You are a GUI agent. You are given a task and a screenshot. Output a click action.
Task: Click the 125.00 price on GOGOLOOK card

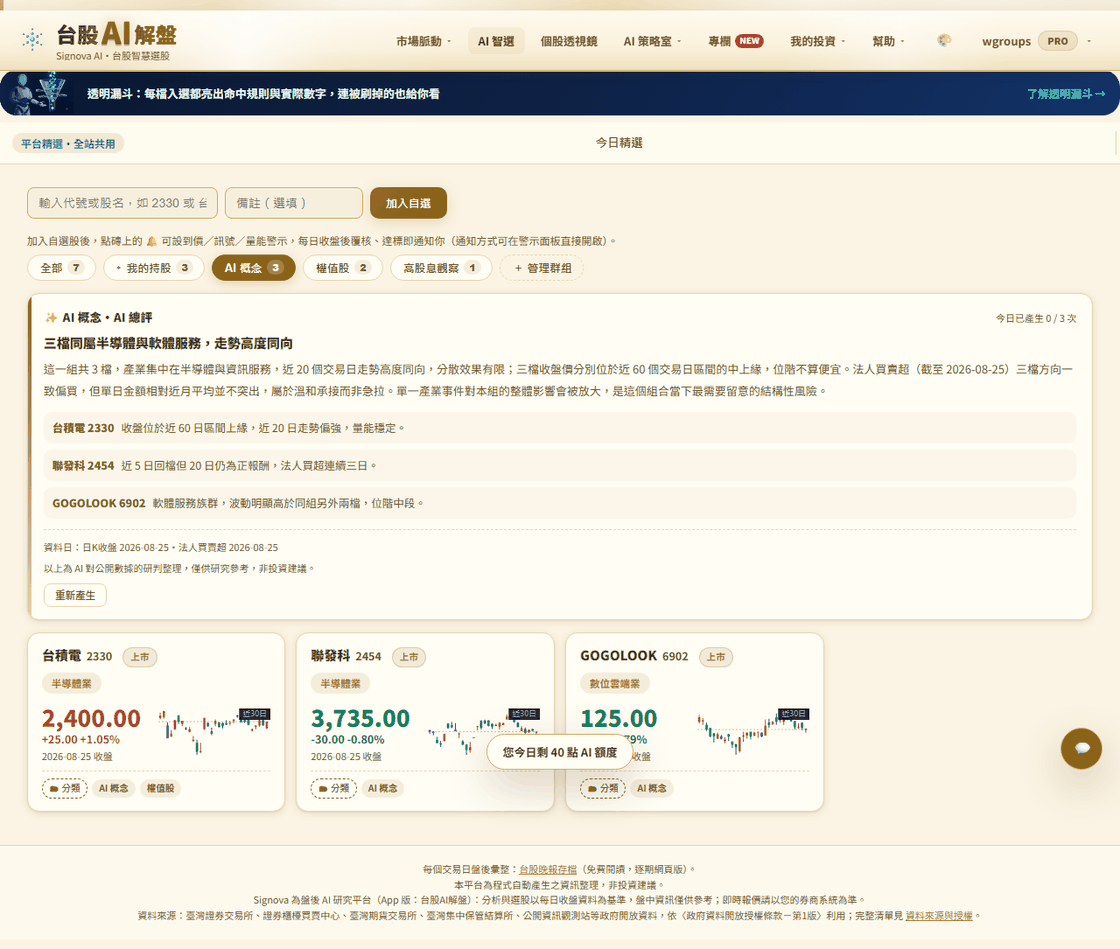619,718
